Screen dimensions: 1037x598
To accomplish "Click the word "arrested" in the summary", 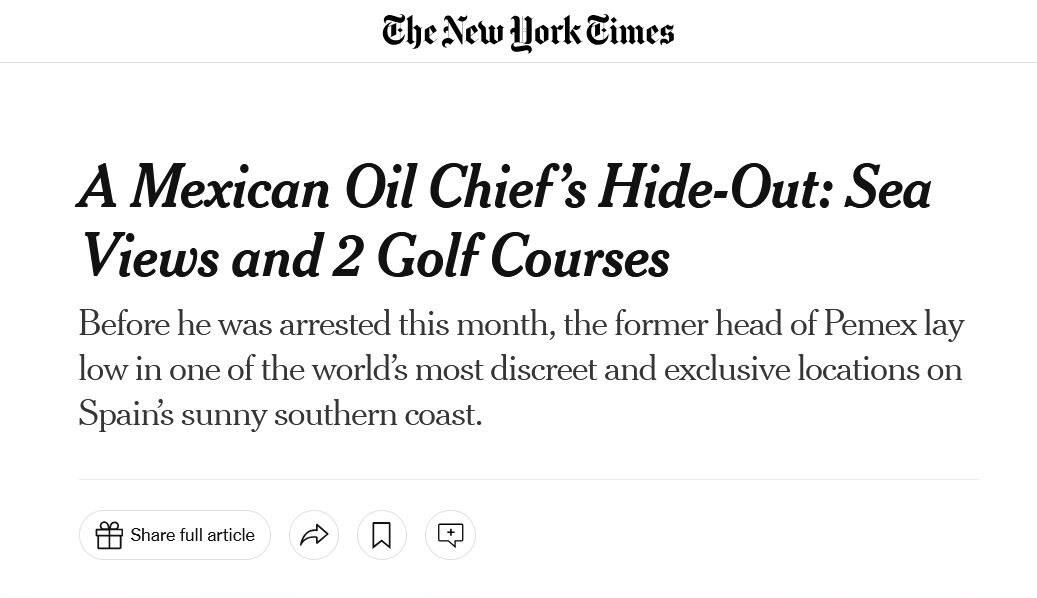I will click(x=334, y=324).
